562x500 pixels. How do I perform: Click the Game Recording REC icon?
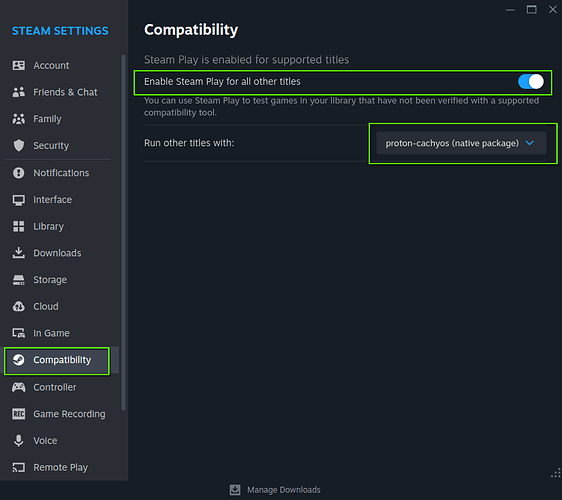coord(19,414)
